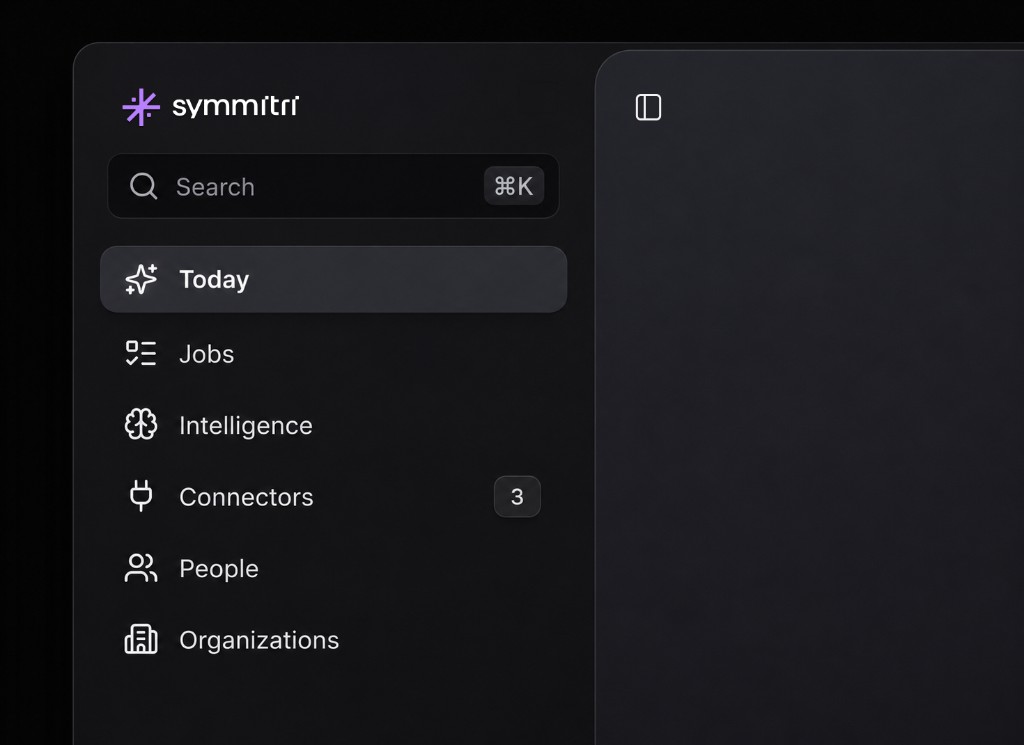Open the Today menu item
The width and height of the screenshot is (1024, 745).
(x=333, y=279)
